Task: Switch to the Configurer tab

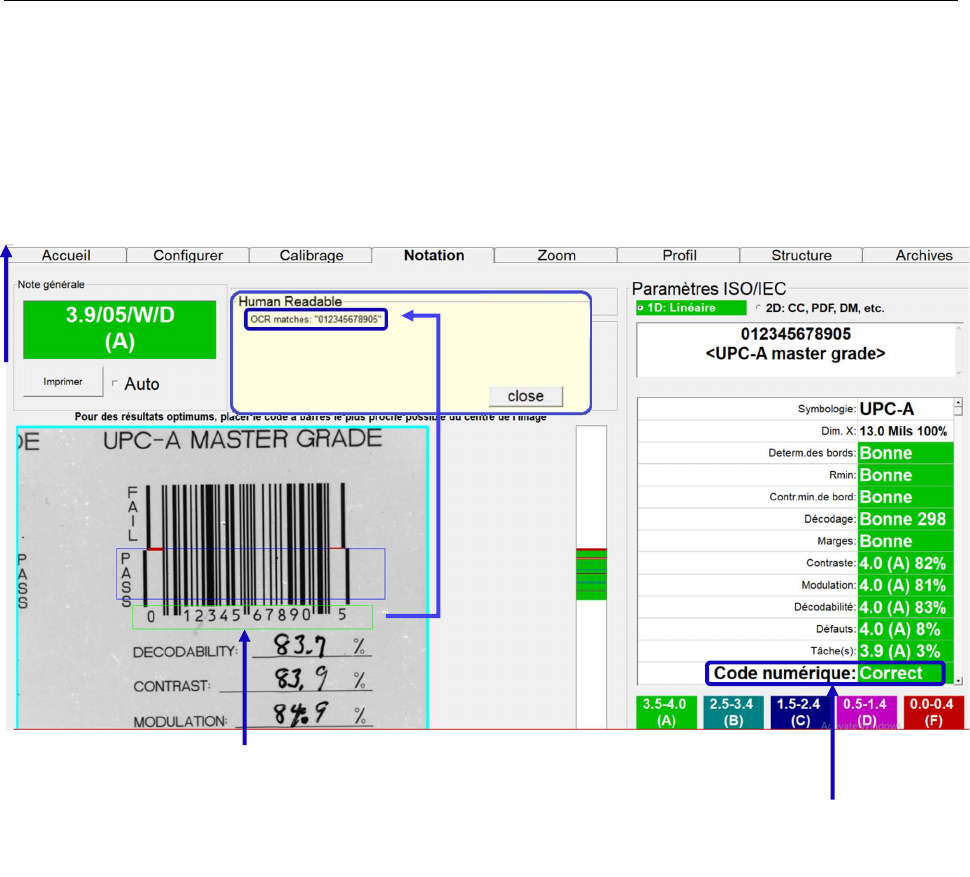Action: point(188,255)
